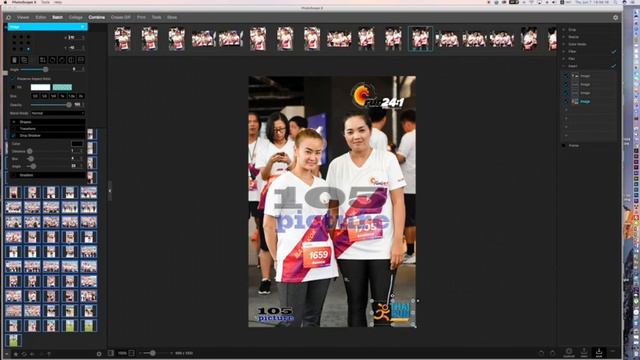Click the Opacity slider handle

(x=69, y=105)
